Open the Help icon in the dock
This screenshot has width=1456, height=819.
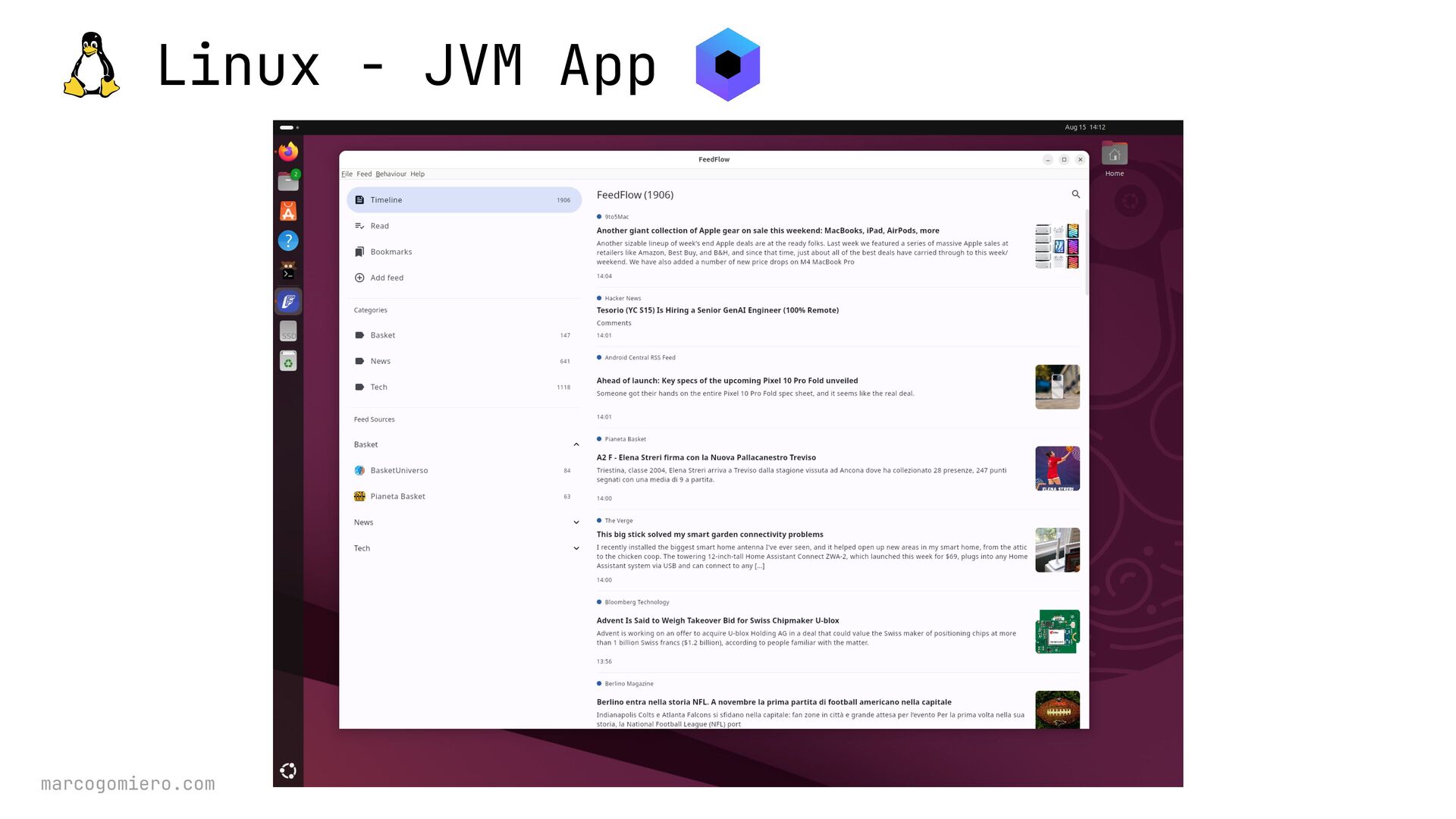pyautogui.click(x=288, y=241)
